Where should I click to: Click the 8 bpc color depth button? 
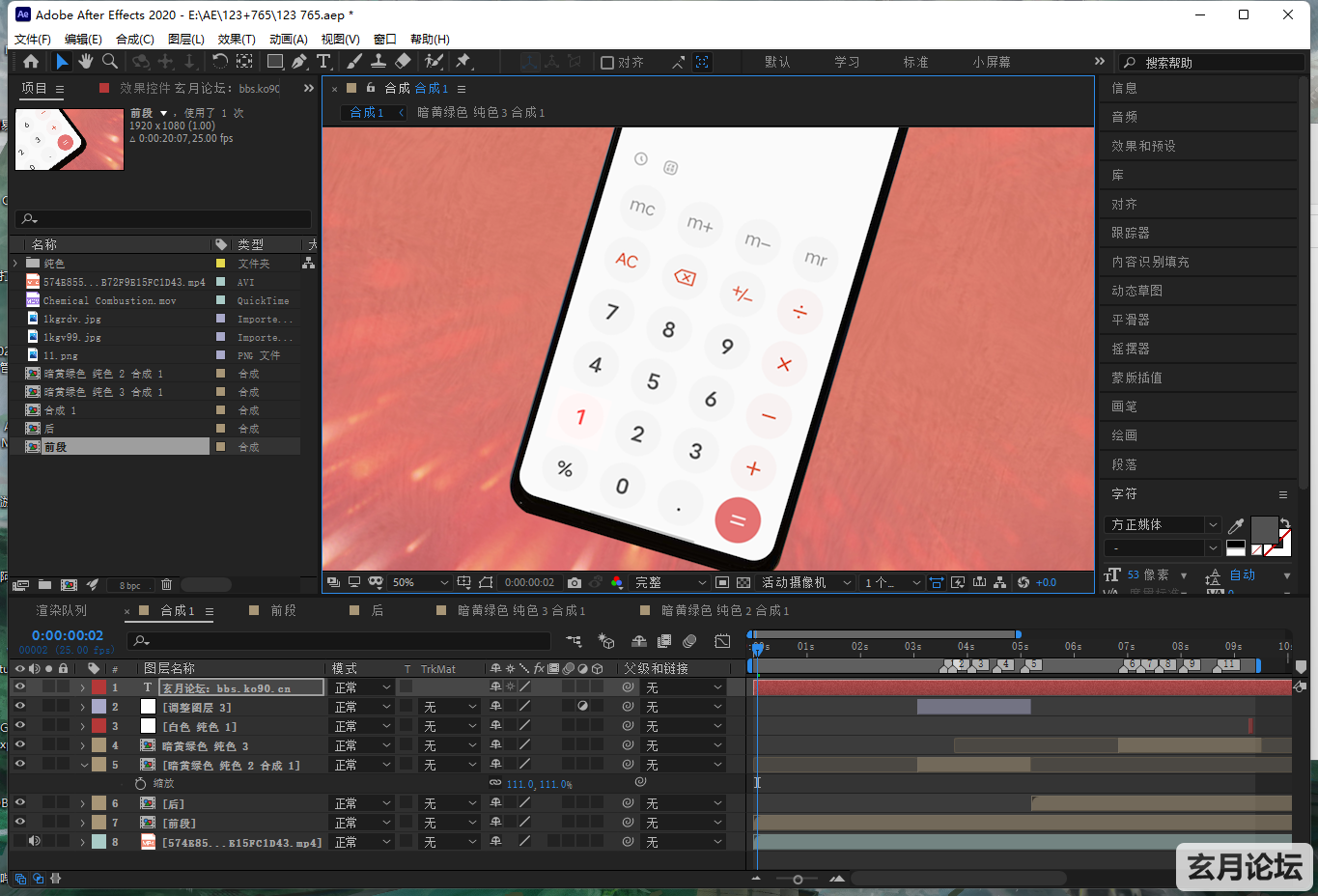pos(130,585)
